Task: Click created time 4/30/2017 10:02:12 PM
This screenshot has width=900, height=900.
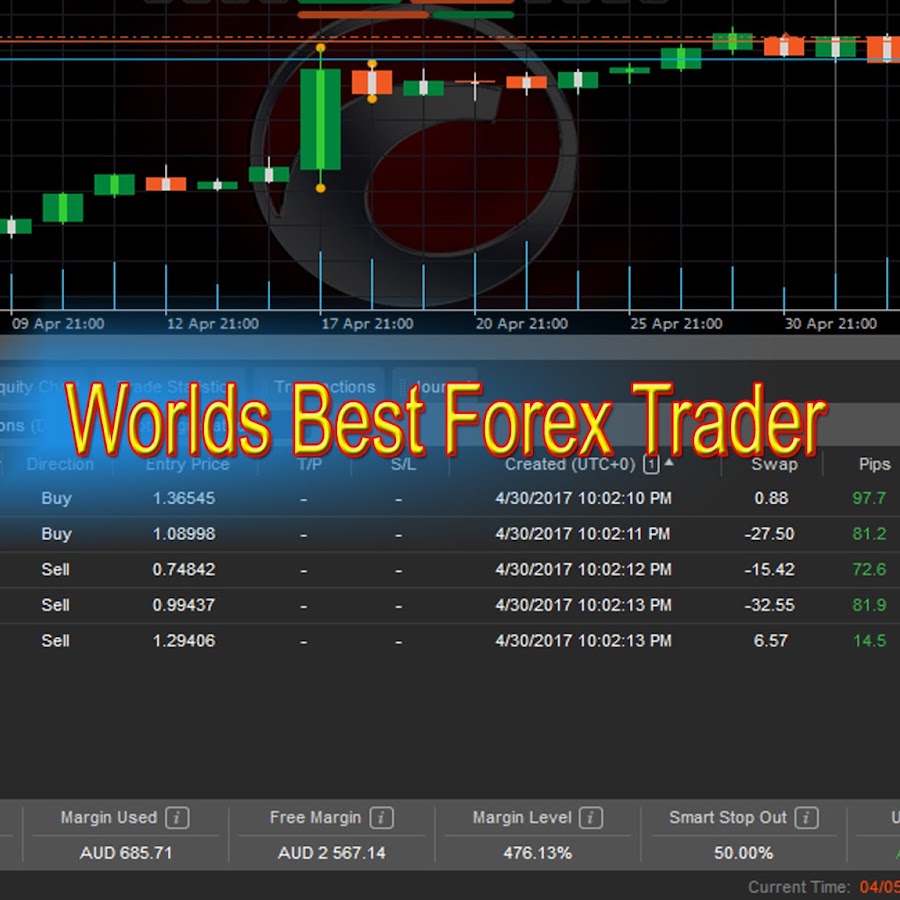Action: (x=583, y=569)
